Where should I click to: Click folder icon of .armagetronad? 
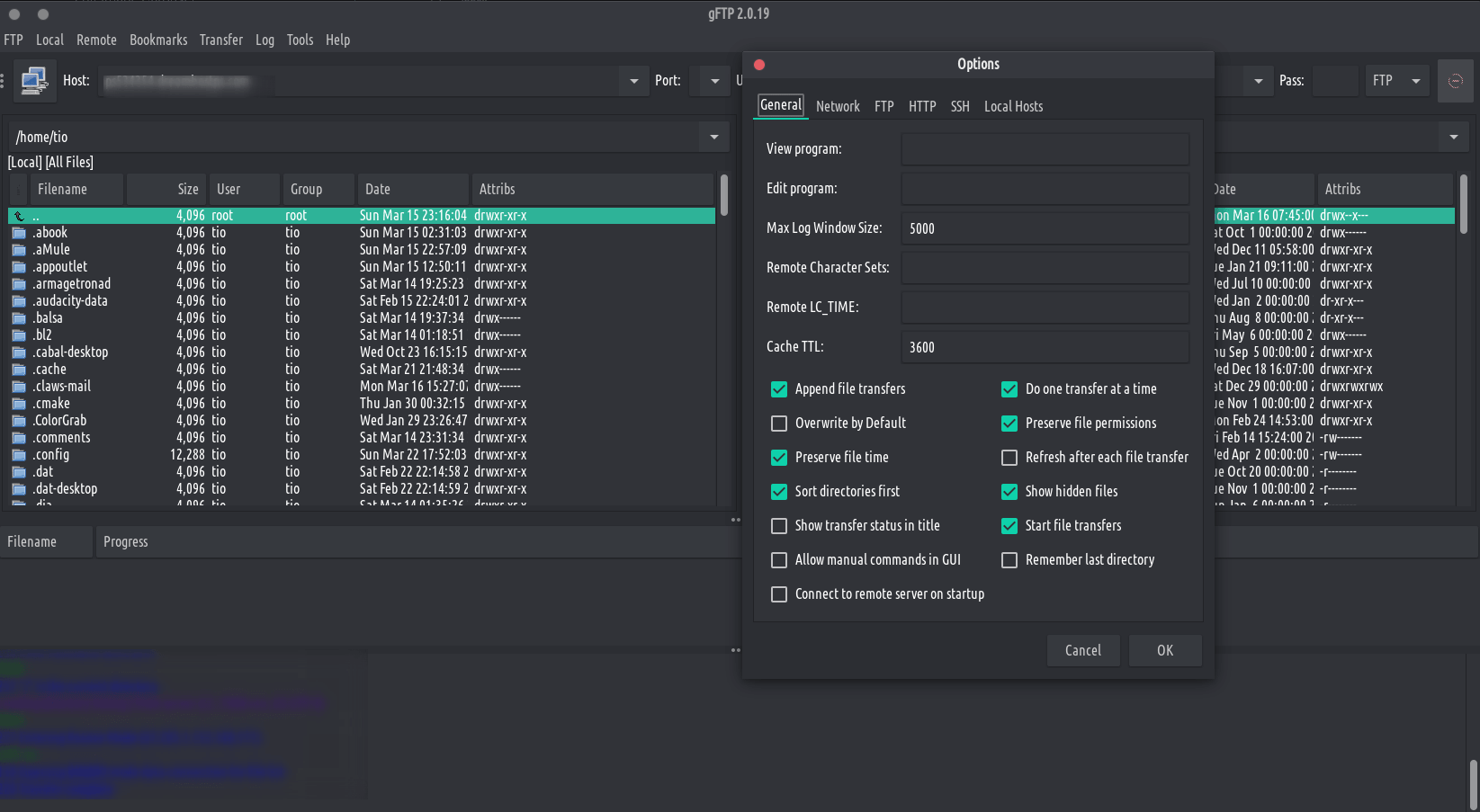[x=19, y=284]
